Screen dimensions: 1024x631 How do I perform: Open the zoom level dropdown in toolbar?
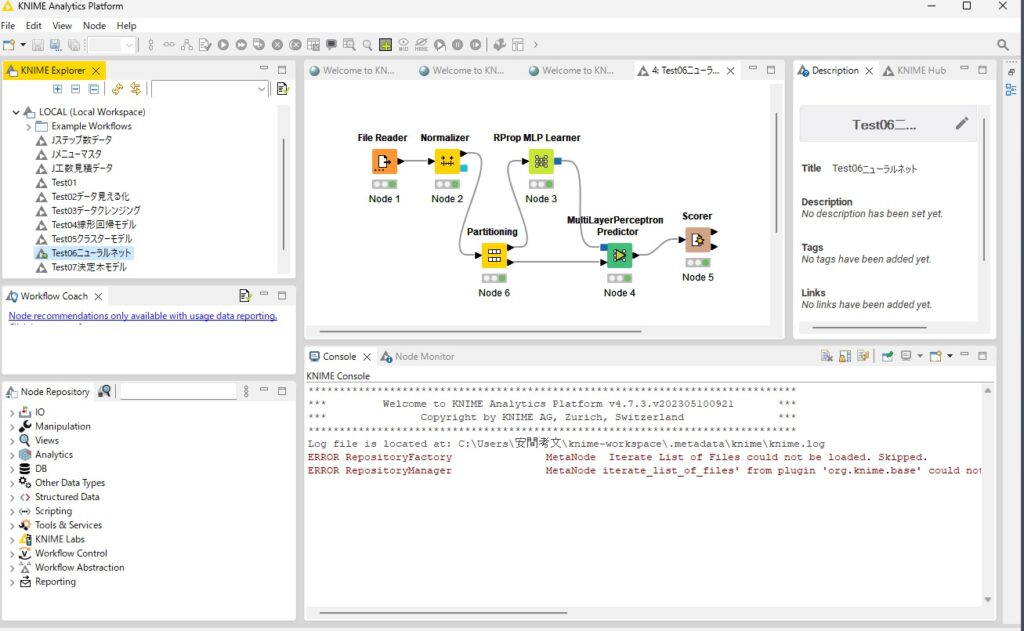[x=129, y=45]
